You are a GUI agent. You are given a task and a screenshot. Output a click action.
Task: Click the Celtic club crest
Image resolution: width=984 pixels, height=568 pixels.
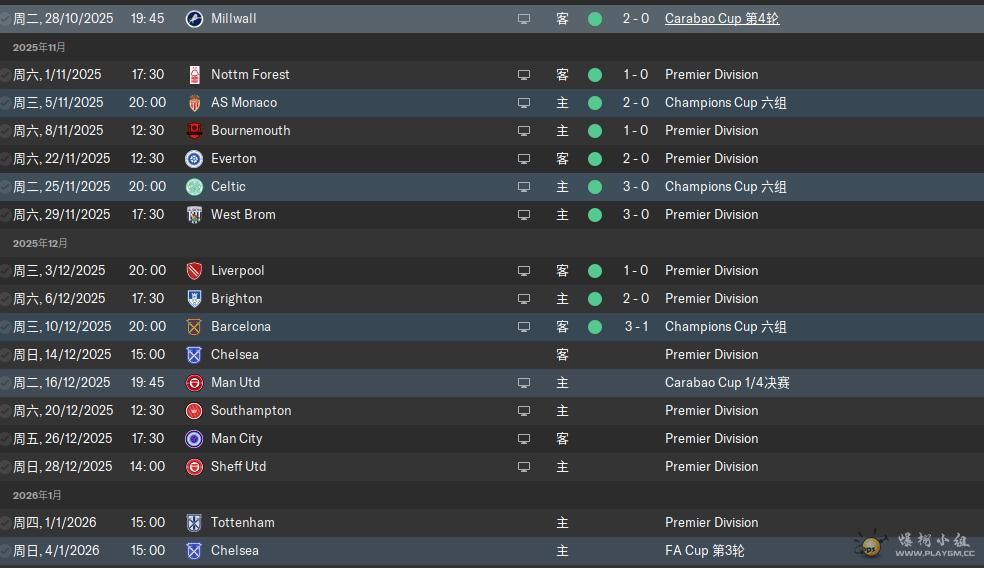point(194,187)
